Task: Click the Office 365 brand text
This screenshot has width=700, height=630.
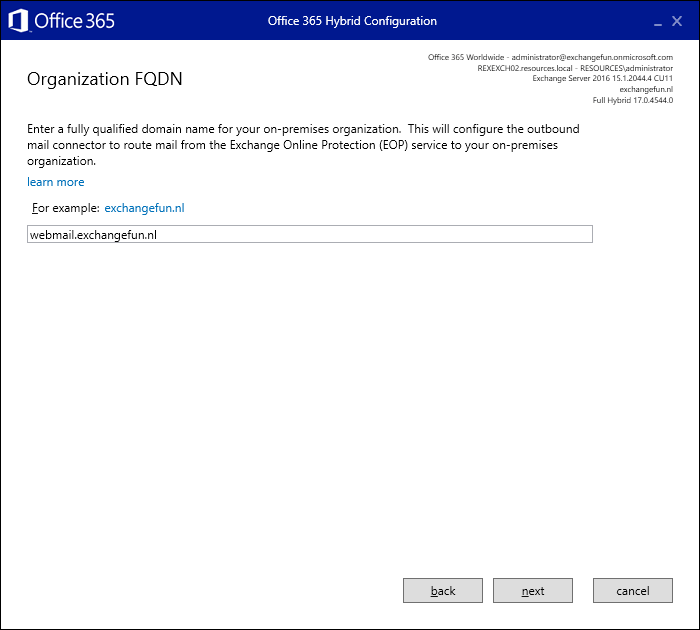Action: coord(75,20)
